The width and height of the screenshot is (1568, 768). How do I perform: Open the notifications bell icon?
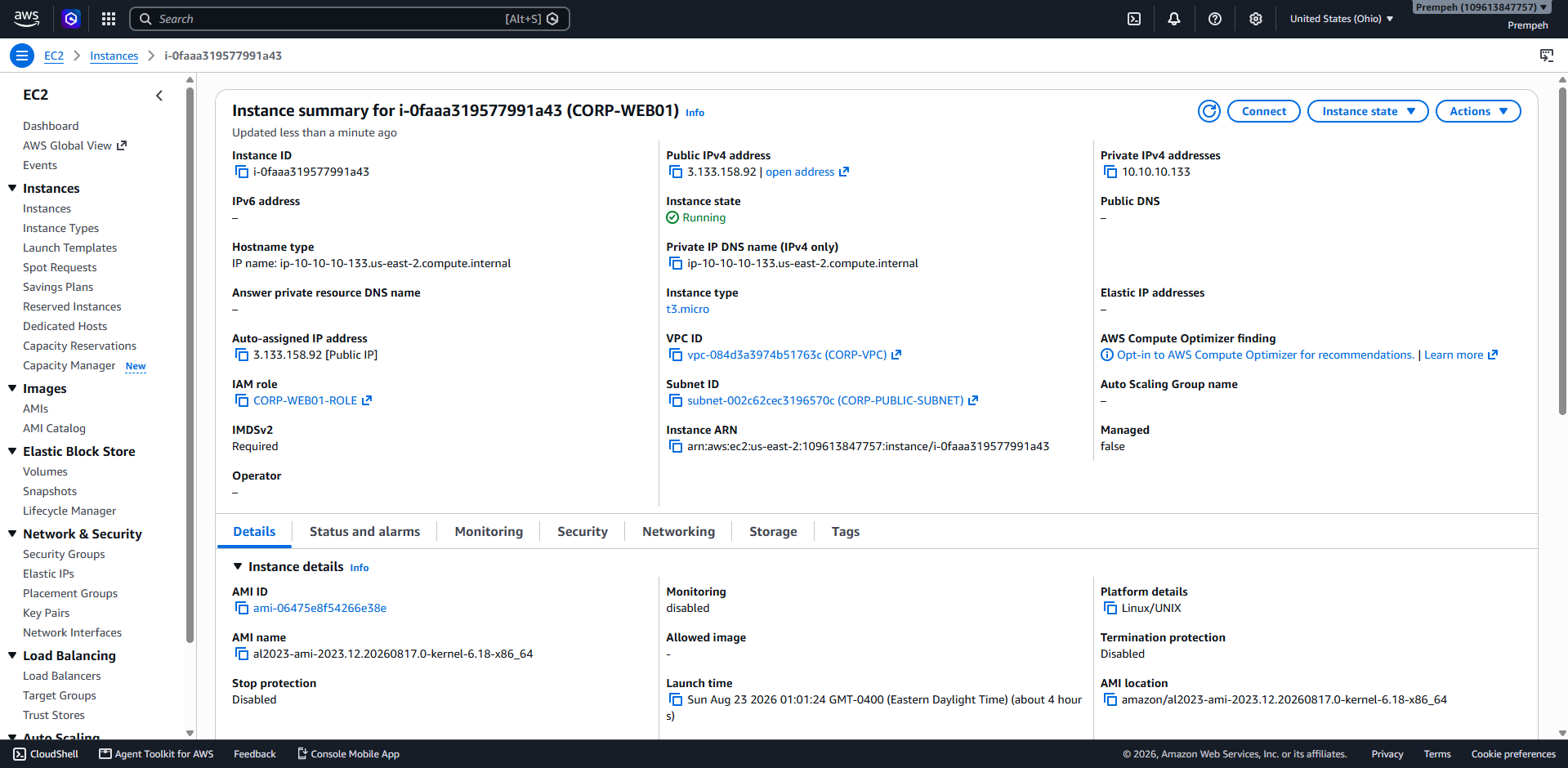pos(1174,19)
